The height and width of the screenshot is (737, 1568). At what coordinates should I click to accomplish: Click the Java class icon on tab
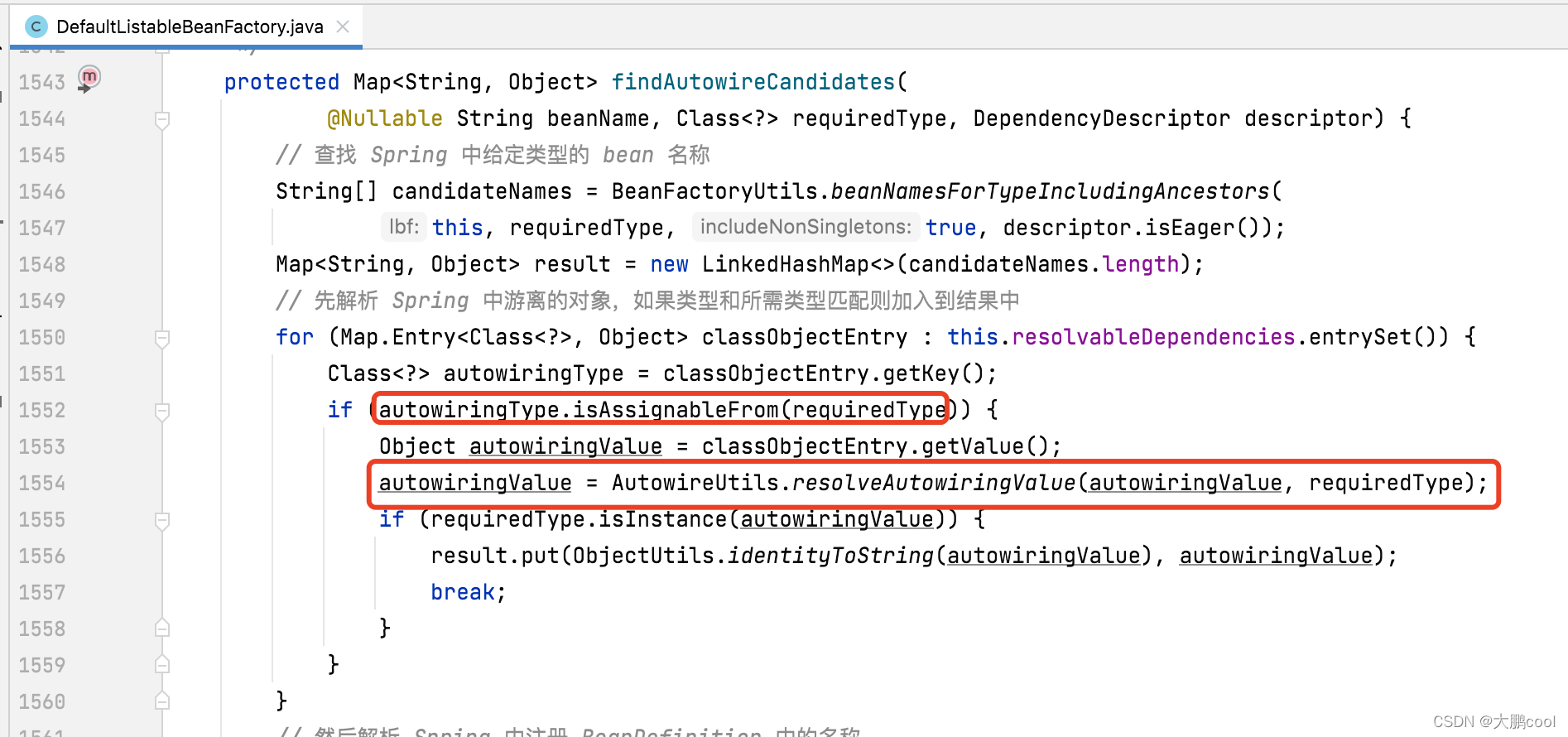coord(36,26)
